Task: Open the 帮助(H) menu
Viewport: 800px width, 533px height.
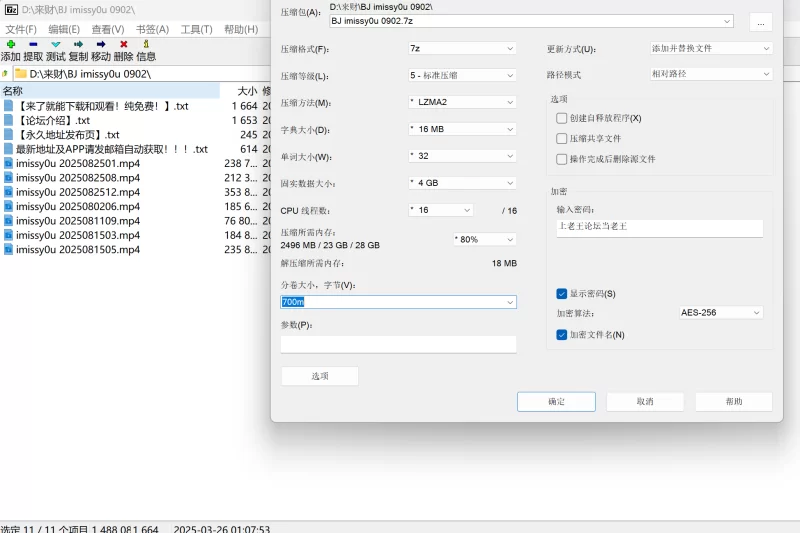Action: click(241, 30)
